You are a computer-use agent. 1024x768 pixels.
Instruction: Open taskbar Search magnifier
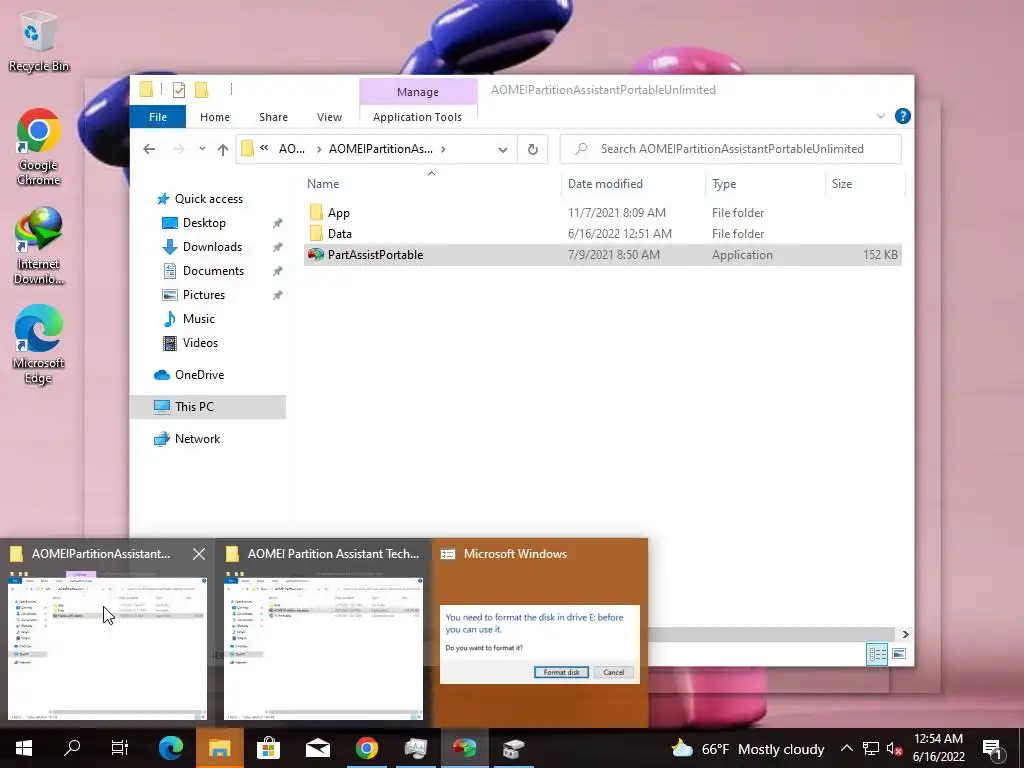[72, 748]
